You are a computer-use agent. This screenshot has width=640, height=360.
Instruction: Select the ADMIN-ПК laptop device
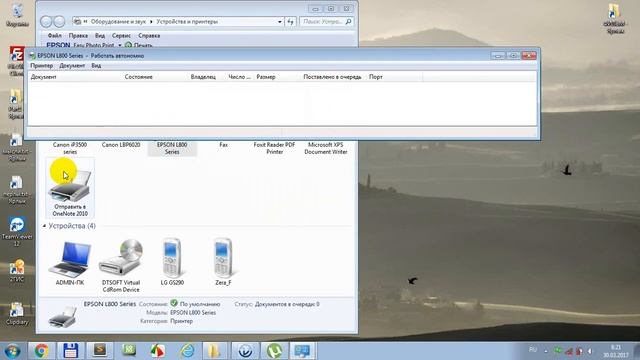coord(70,262)
